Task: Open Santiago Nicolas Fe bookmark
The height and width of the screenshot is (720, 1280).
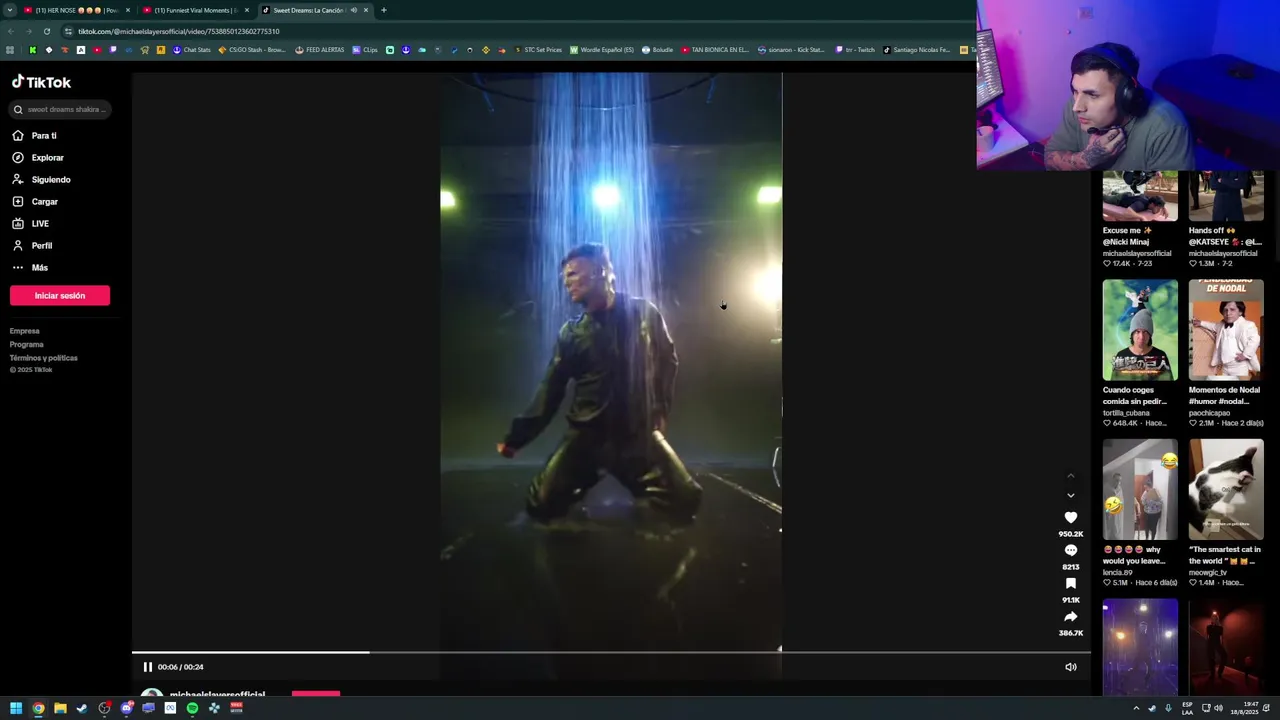Action: 916,50
